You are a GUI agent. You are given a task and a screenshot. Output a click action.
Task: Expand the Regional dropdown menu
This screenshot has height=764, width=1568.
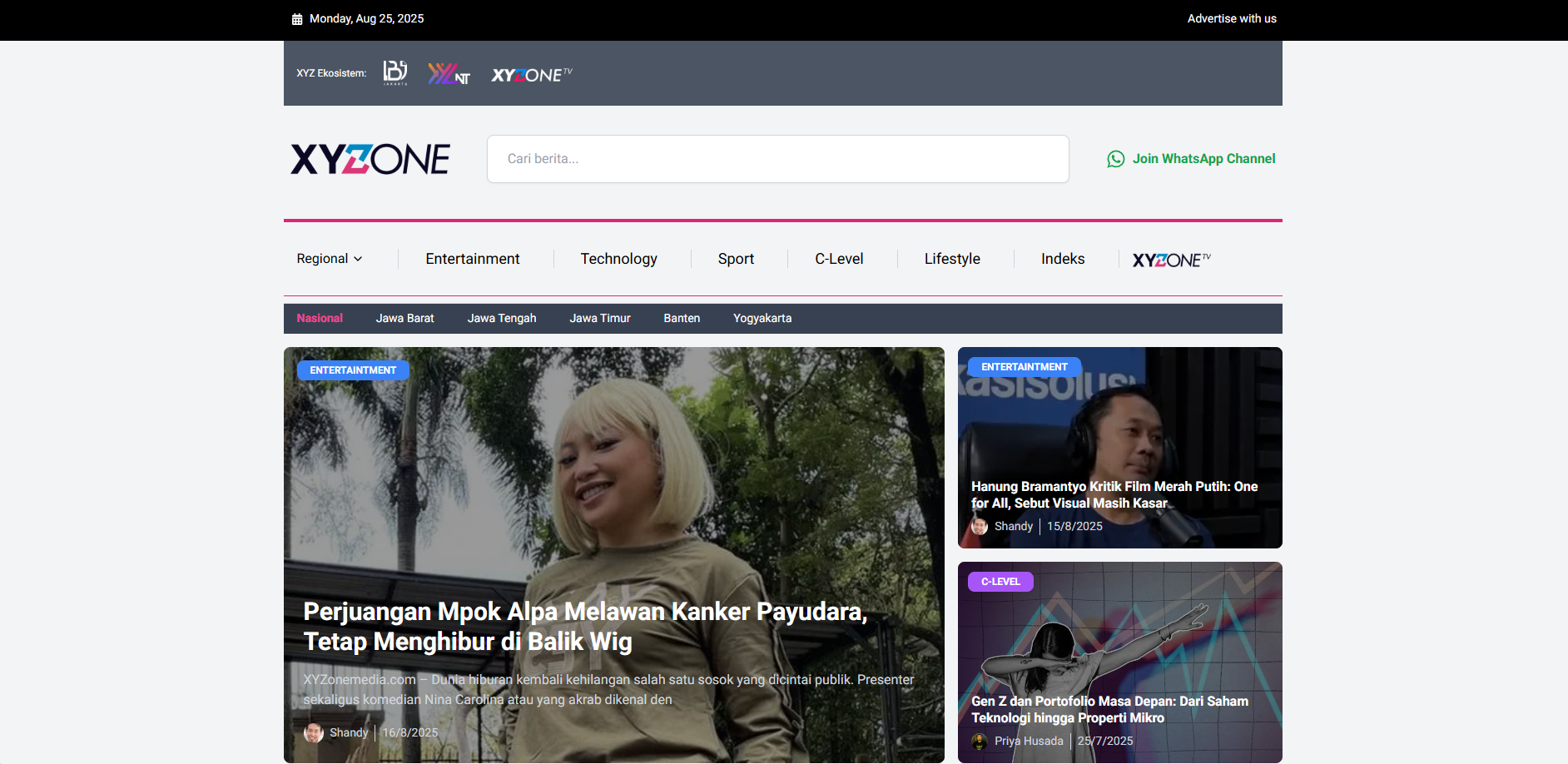[328, 259]
